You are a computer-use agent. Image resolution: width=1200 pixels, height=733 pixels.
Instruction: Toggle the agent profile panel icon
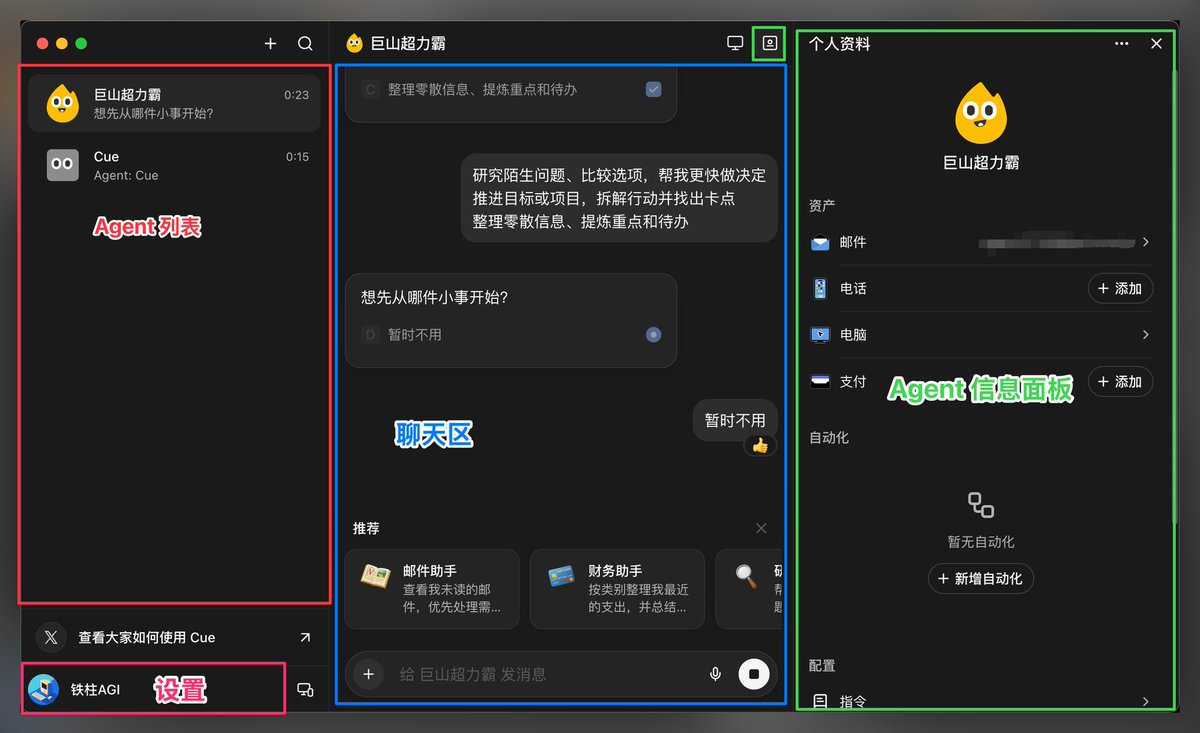769,43
